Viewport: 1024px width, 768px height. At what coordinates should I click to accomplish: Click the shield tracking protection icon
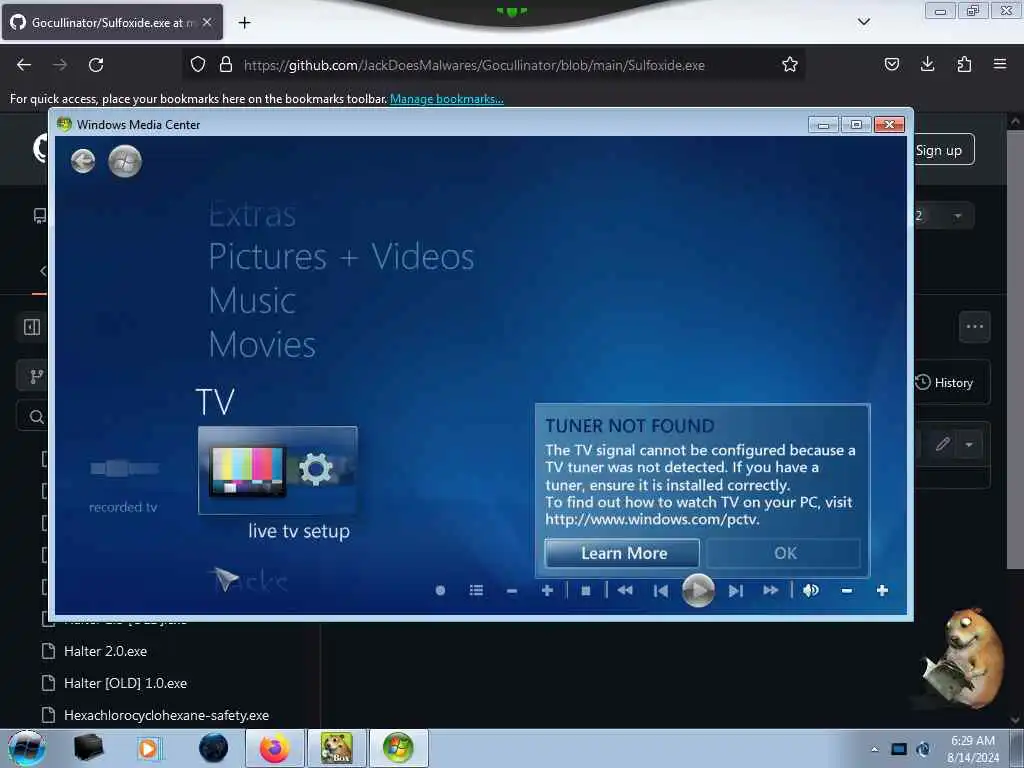coord(198,65)
